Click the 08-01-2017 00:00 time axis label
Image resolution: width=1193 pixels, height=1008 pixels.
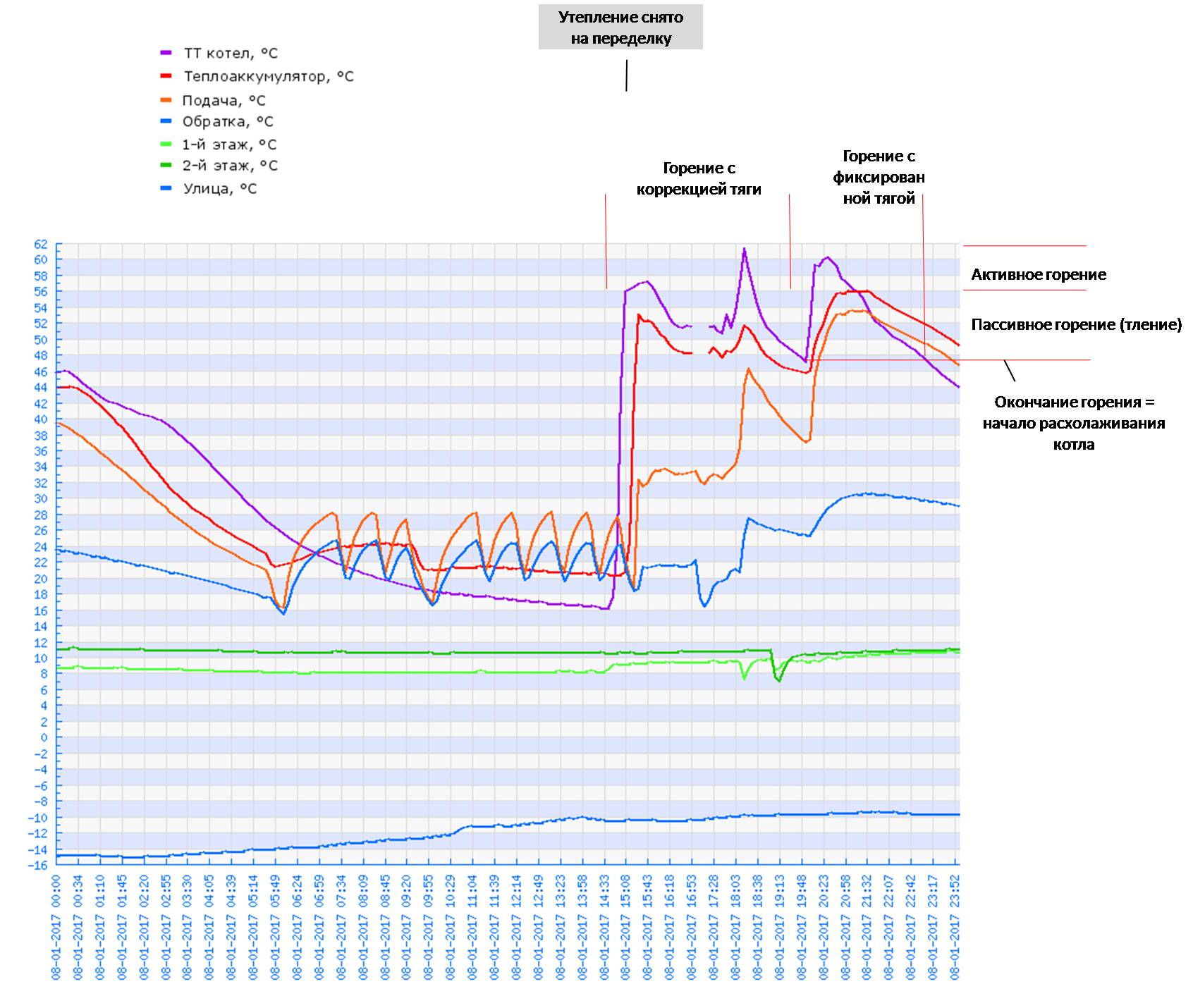click(x=56, y=927)
